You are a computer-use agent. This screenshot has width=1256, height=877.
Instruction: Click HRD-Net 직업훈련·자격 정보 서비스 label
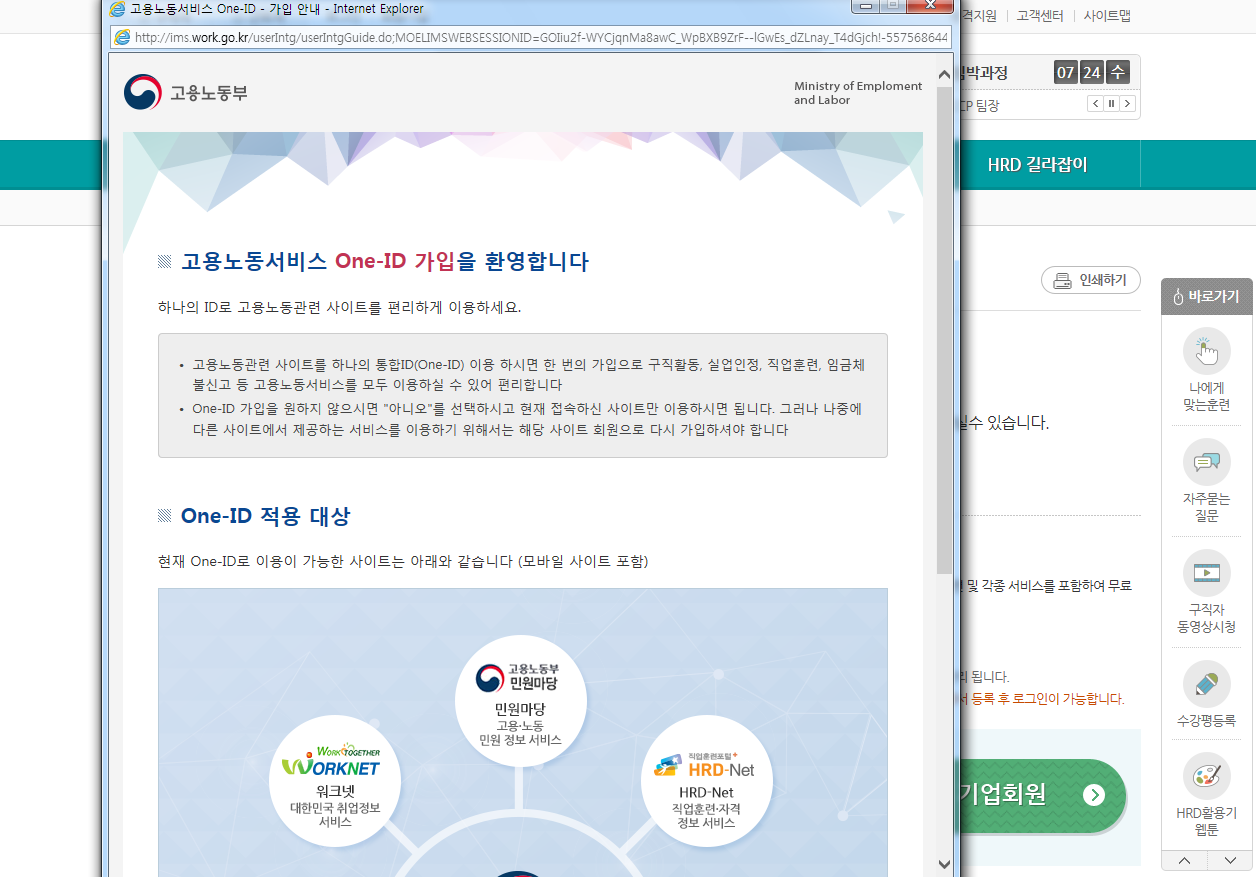pos(706,808)
